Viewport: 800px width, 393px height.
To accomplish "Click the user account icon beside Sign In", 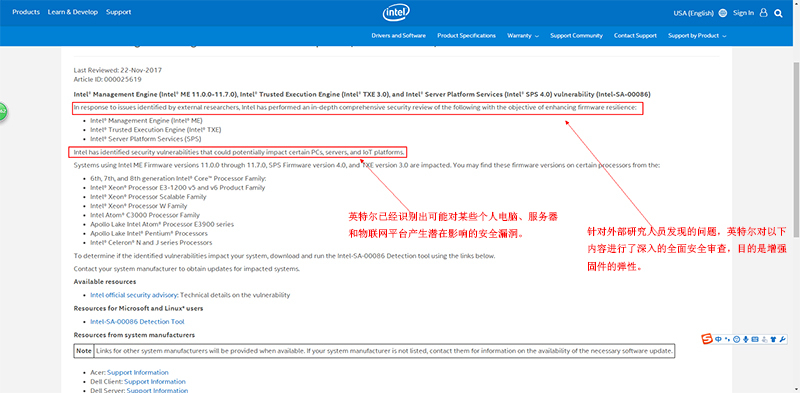I will [763, 13].
